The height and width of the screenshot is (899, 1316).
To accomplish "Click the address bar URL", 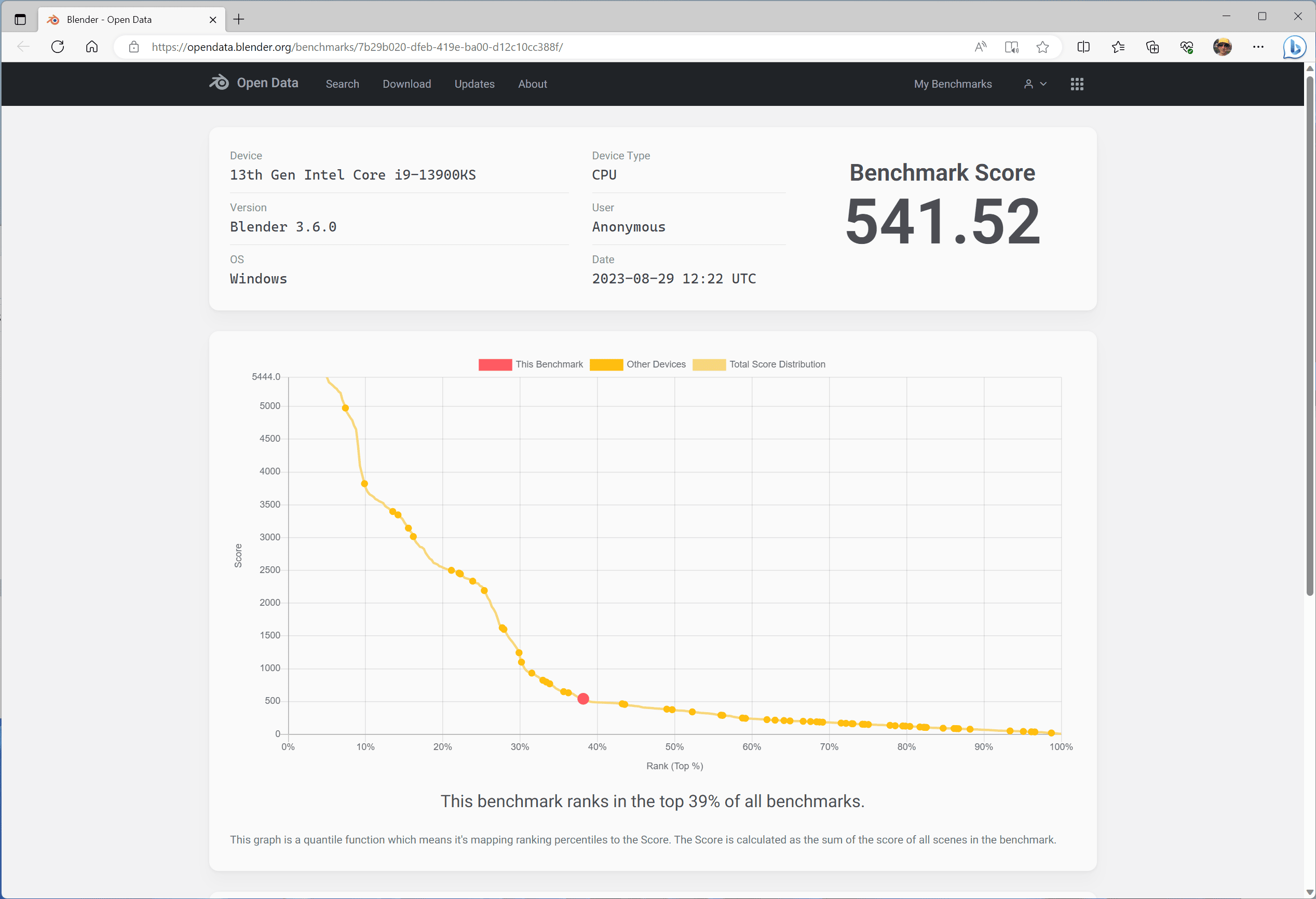I will [x=357, y=47].
